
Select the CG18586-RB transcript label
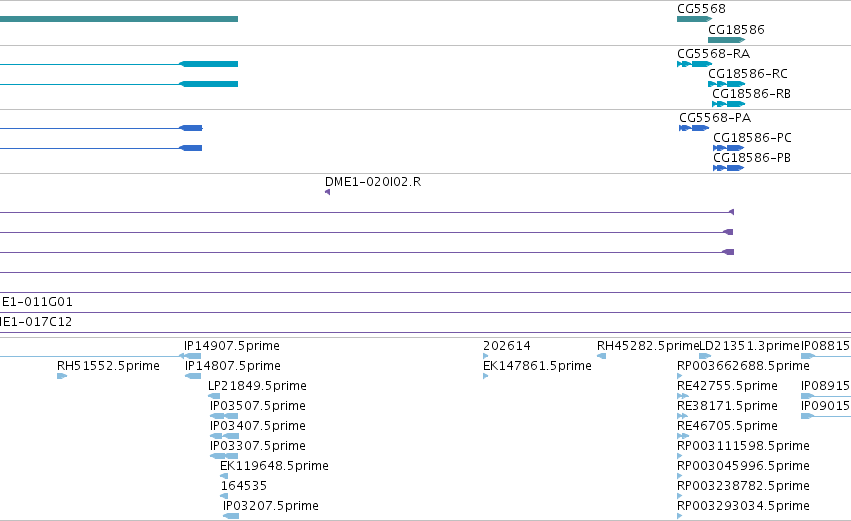[752, 94]
